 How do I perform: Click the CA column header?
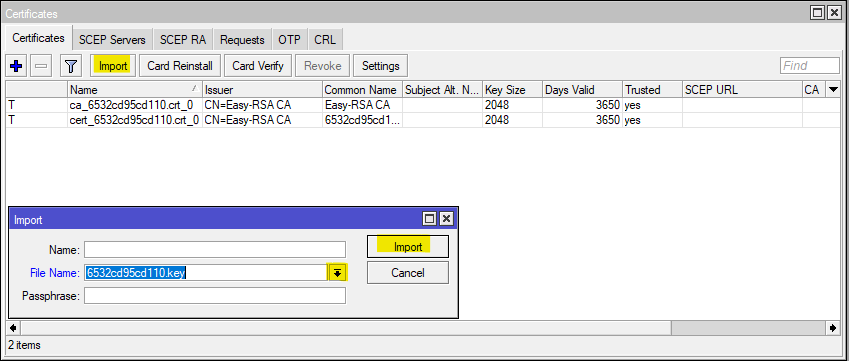click(814, 89)
